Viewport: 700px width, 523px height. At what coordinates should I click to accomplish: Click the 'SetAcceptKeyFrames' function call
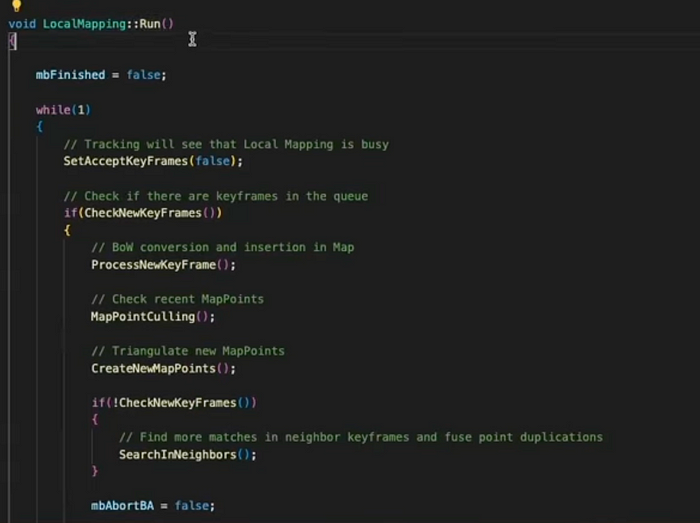pyautogui.click(x=125, y=161)
